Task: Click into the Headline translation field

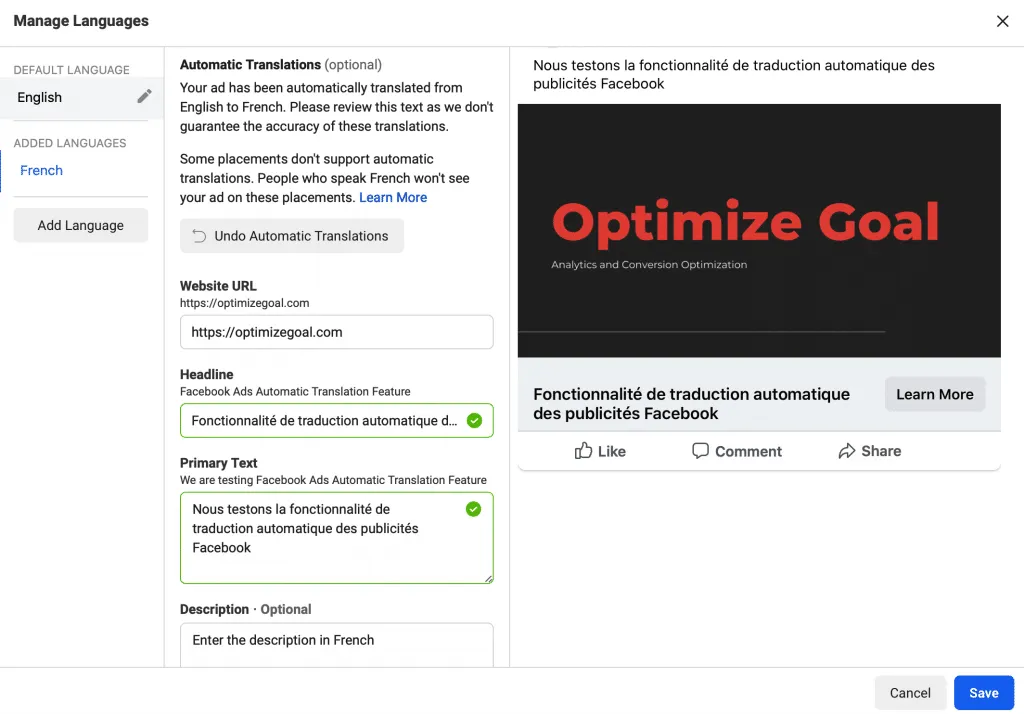Action: tap(337, 421)
